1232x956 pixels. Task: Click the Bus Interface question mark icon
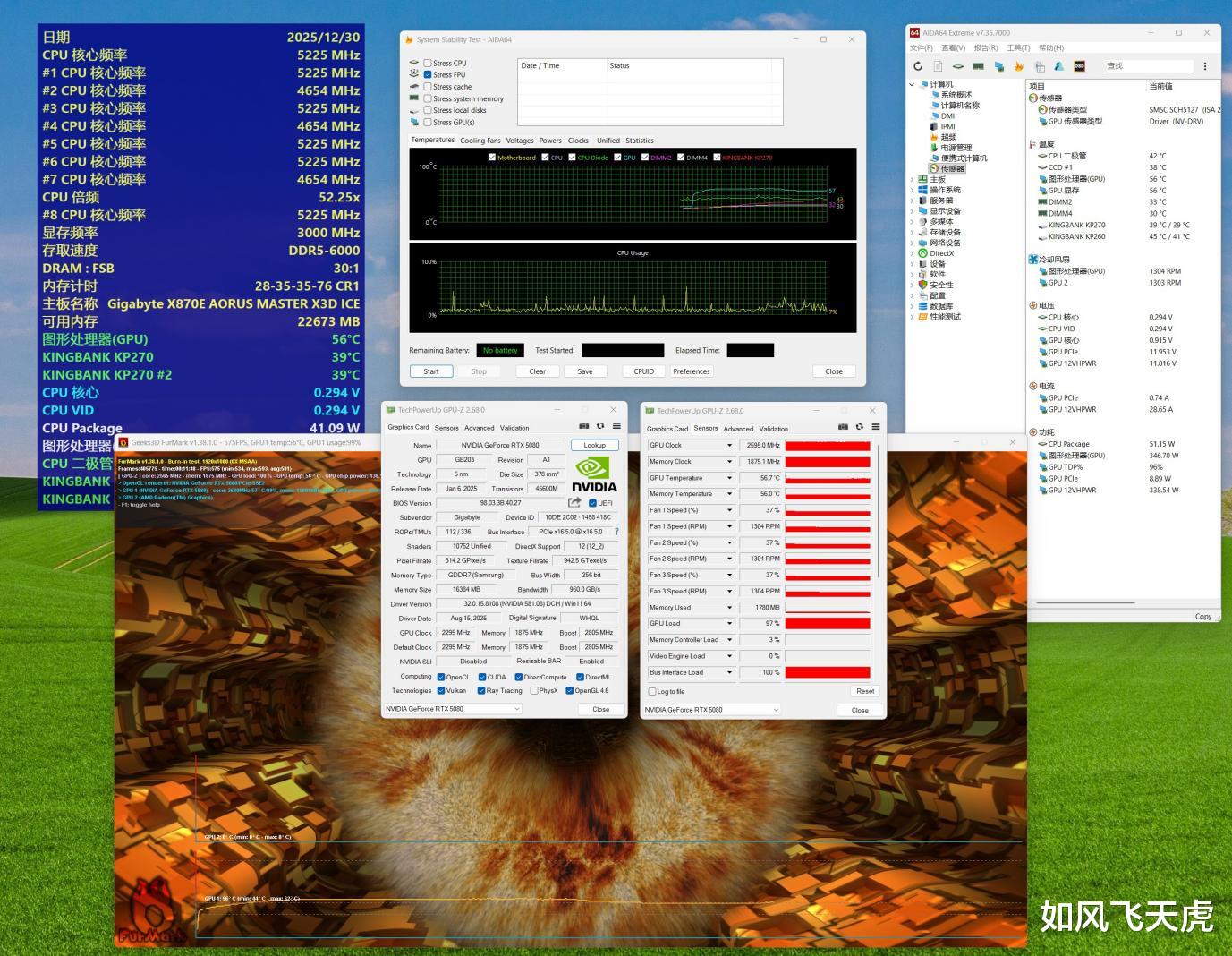pyautogui.click(x=616, y=532)
